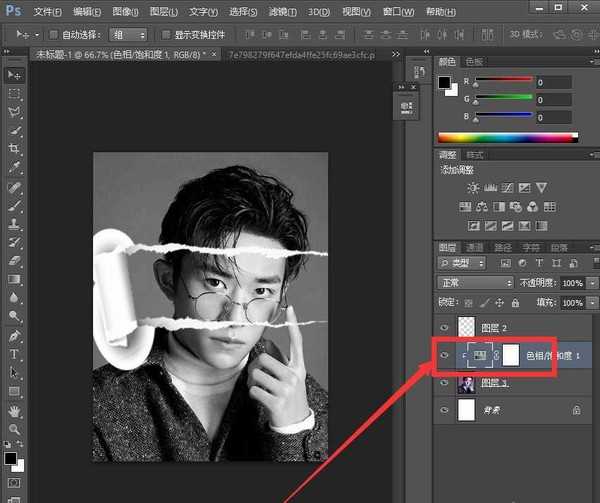This screenshot has width=600, height=503.
Task: Hide 图层 2 using eye icon
Action: point(446,328)
